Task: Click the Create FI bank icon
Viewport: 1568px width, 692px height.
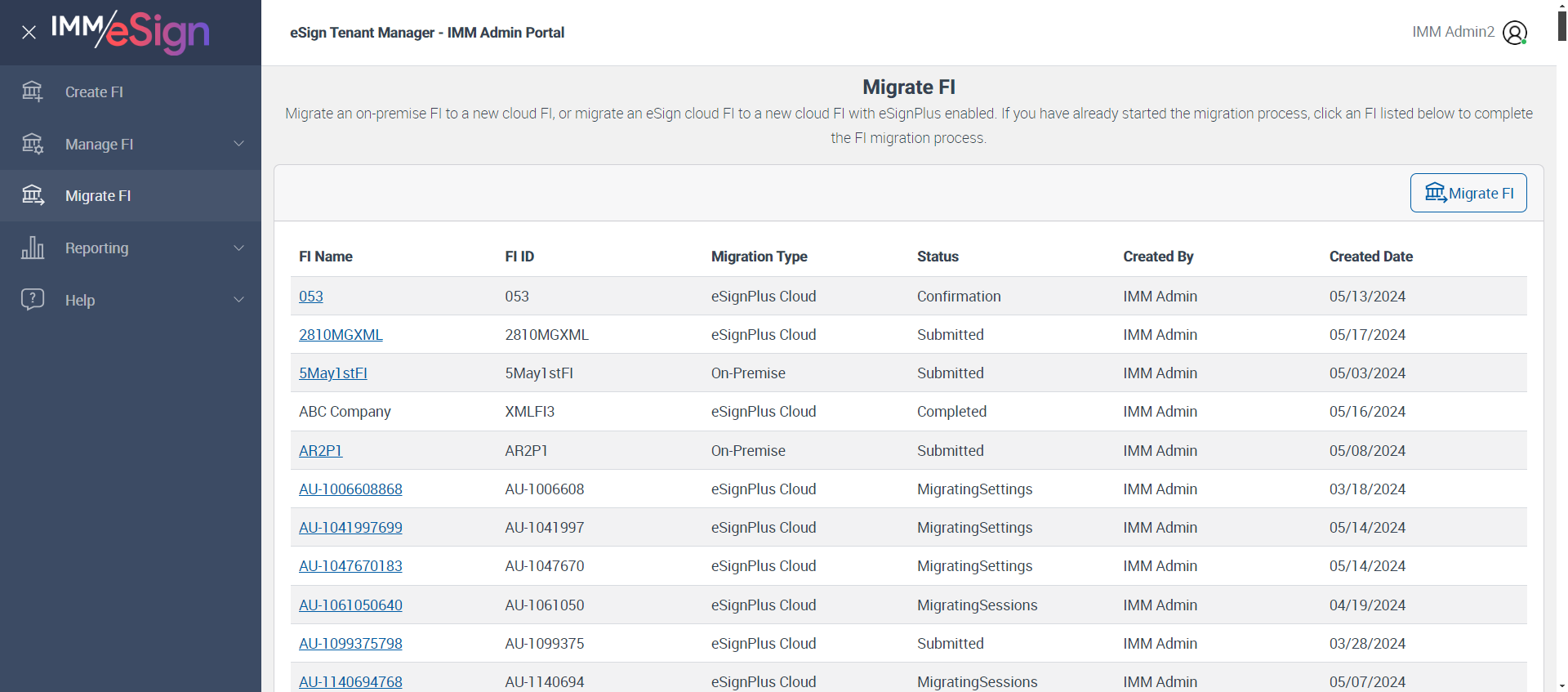Action: [33, 92]
